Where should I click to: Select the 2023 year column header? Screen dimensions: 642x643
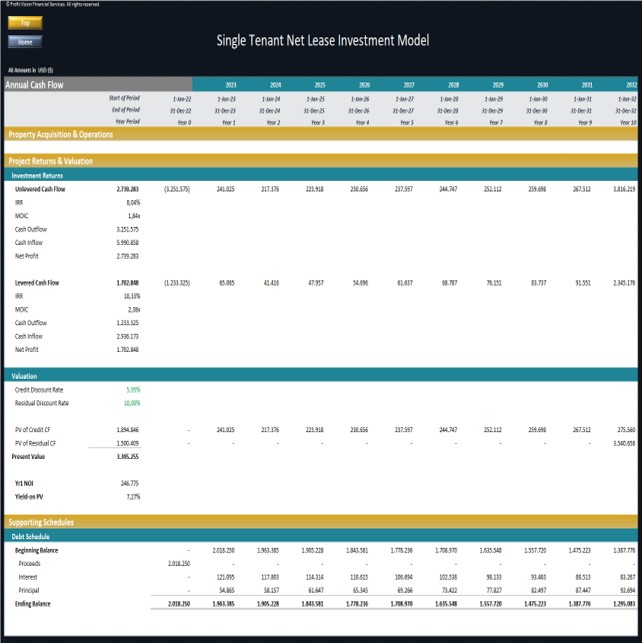[231, 85]
